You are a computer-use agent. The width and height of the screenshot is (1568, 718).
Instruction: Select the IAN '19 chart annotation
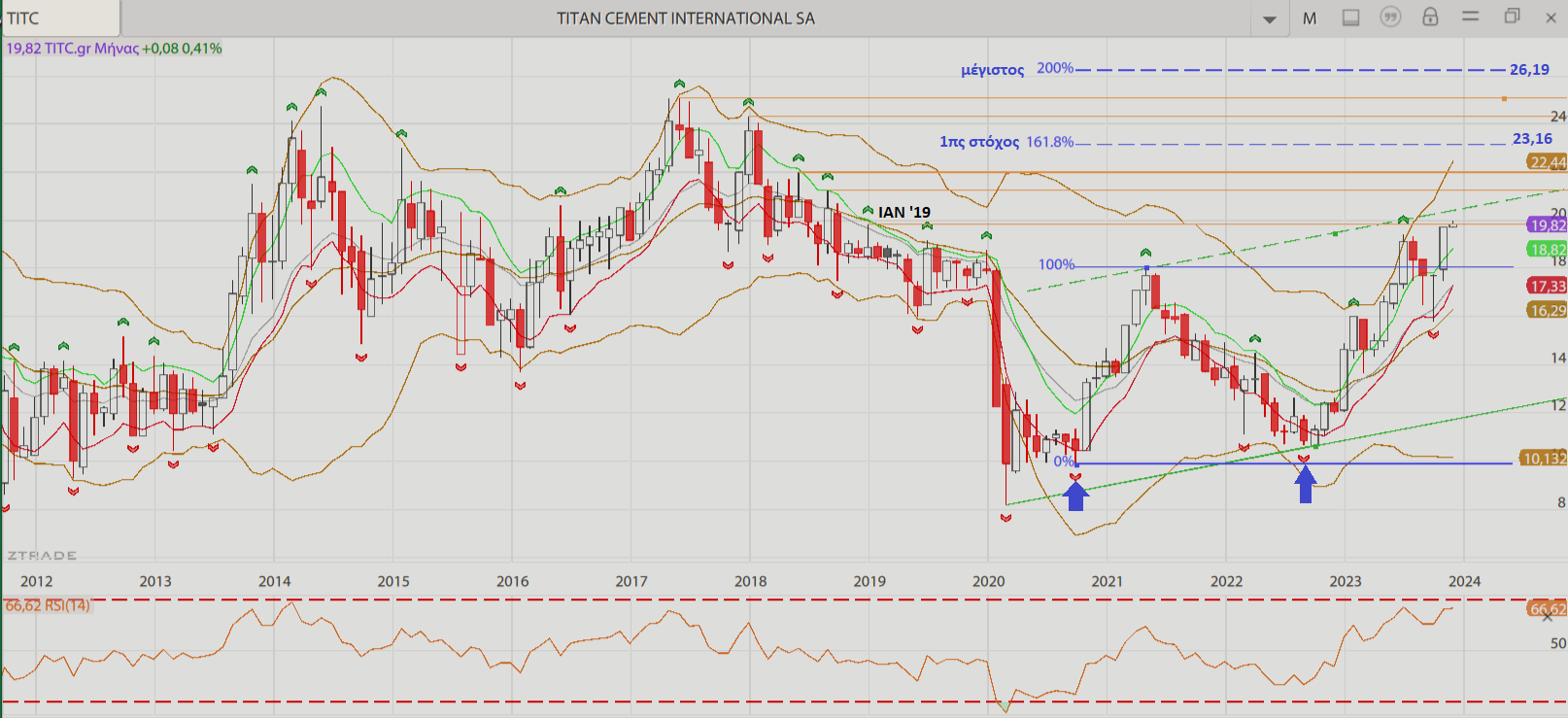904,212
